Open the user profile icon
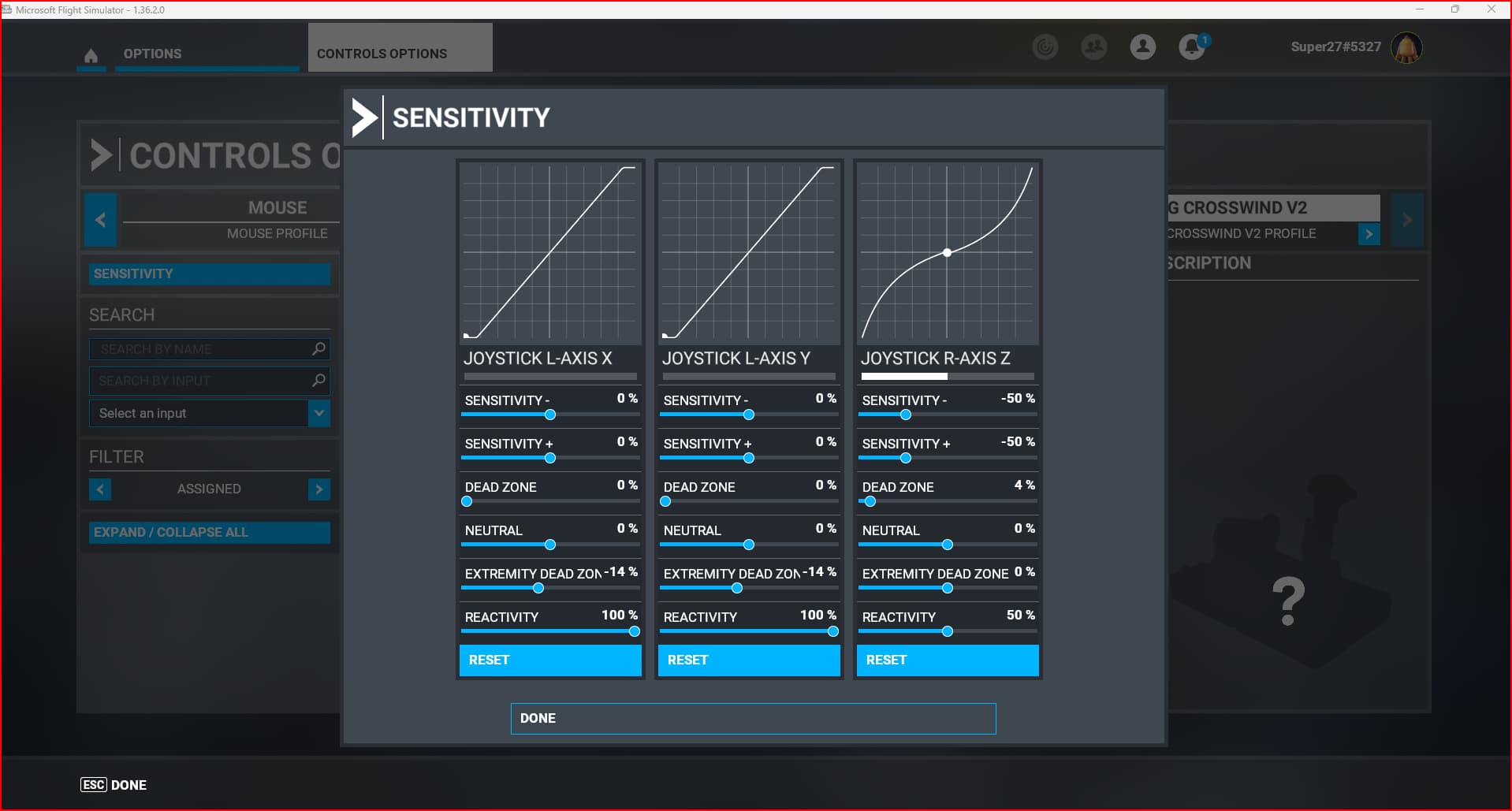 pos(1143,47)
